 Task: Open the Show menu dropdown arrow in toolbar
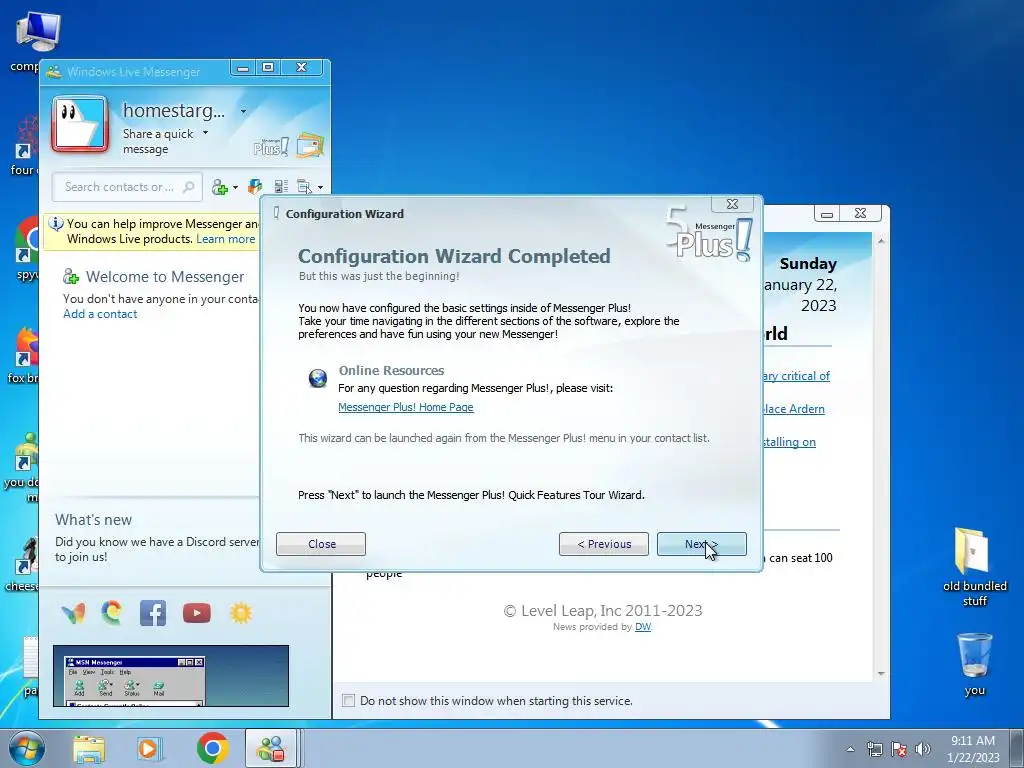320,188
